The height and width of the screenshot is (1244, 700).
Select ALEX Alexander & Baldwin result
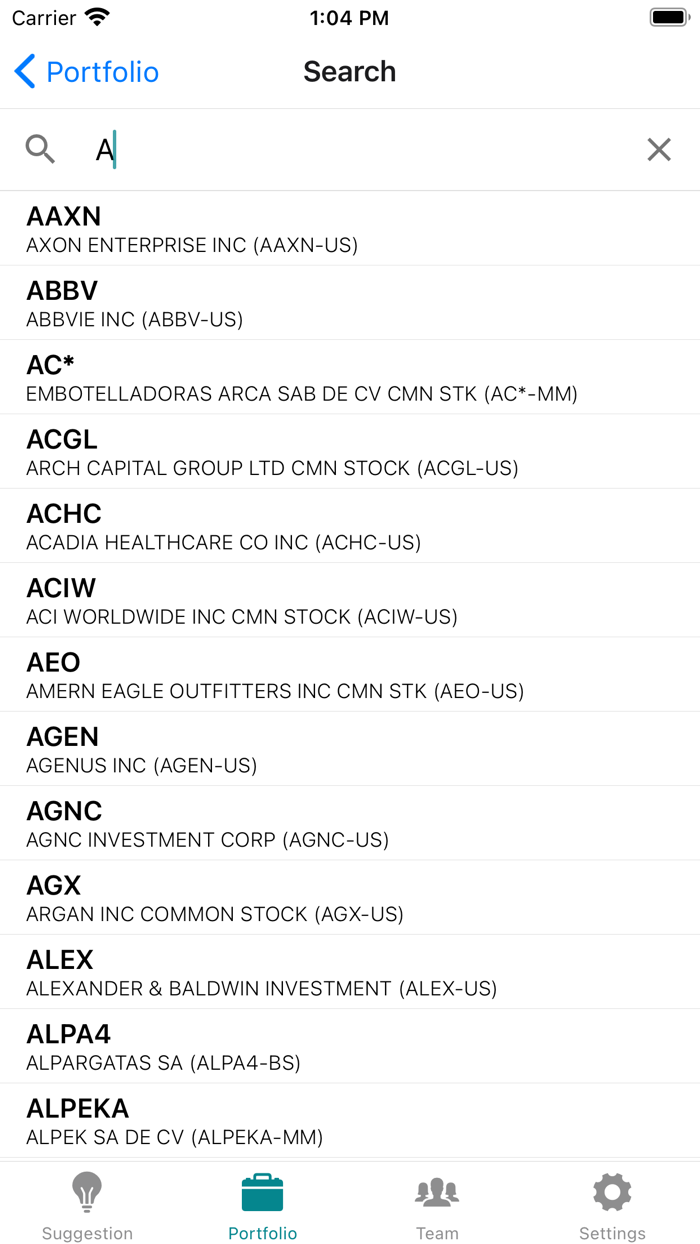pyautogui.click(x=350, y=972)
